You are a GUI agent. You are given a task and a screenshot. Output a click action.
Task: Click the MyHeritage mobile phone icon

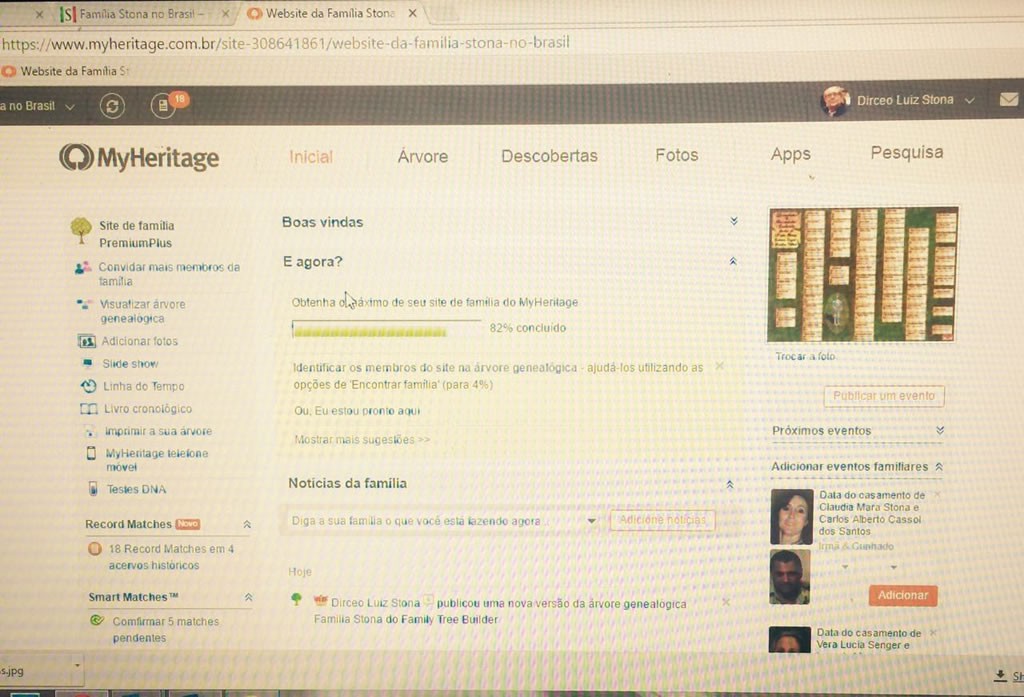(x=91, y=453)
